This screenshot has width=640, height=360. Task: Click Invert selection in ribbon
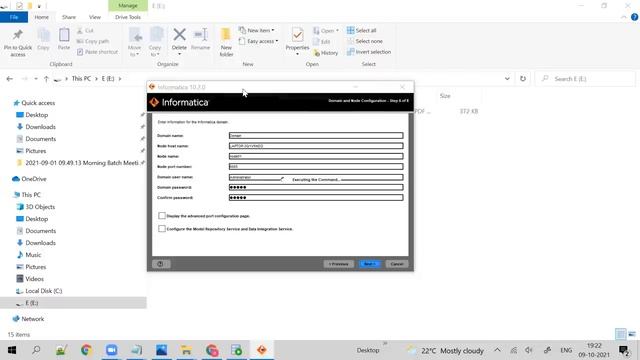[x=369, y=52]
